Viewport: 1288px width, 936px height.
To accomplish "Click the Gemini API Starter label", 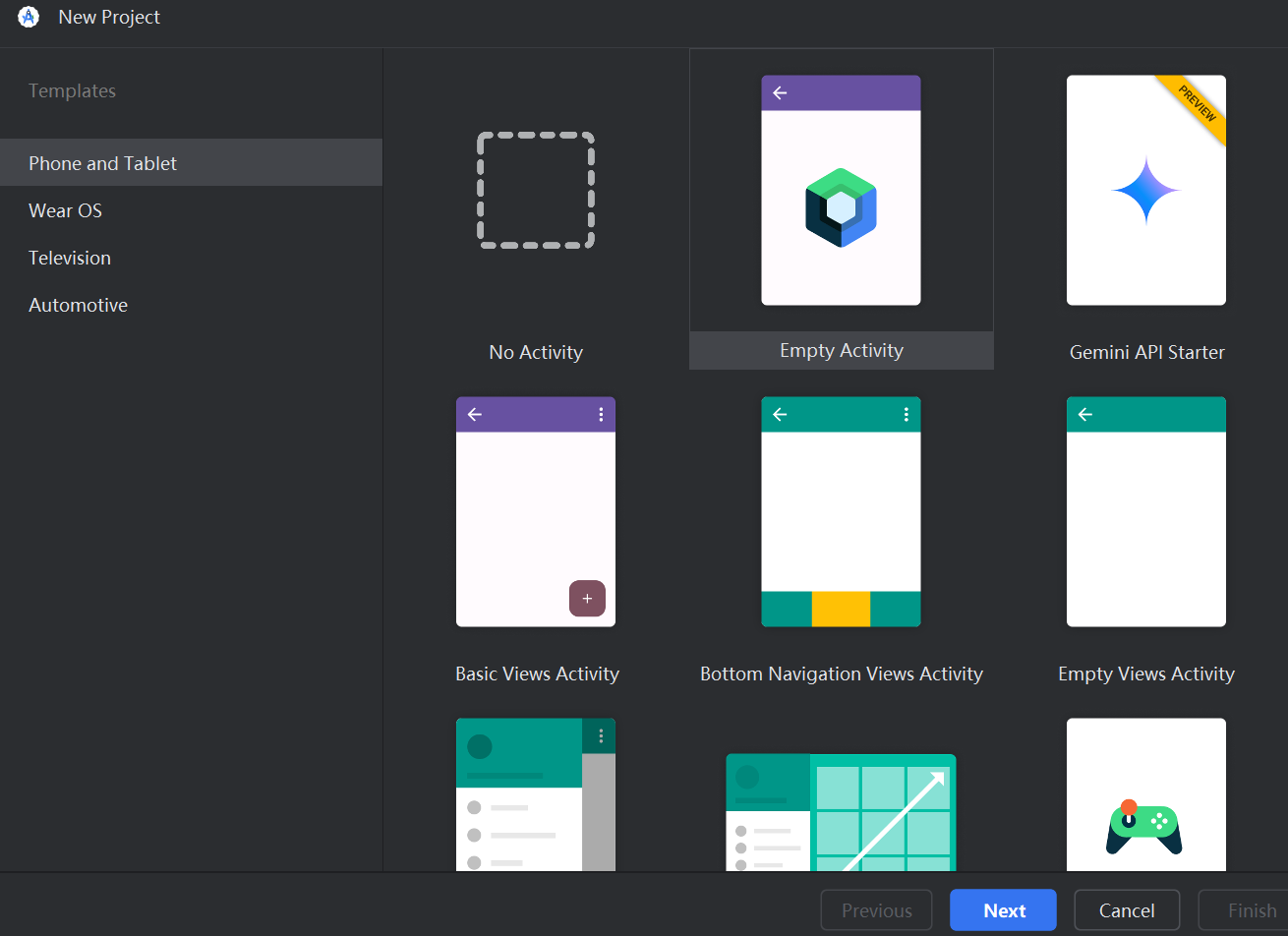I will click(x=1147, y=352).
